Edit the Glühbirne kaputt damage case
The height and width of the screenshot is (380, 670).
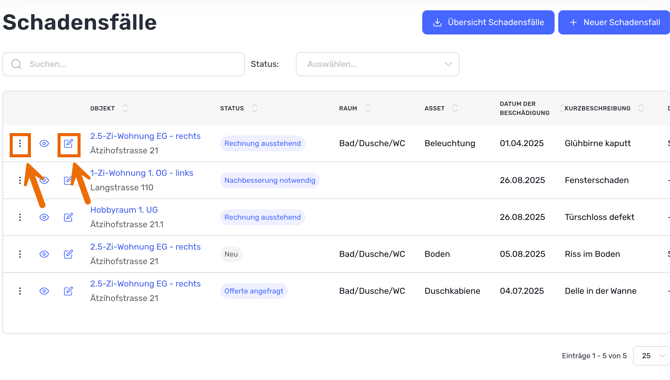pyautogui.click(x=68, y=144)
